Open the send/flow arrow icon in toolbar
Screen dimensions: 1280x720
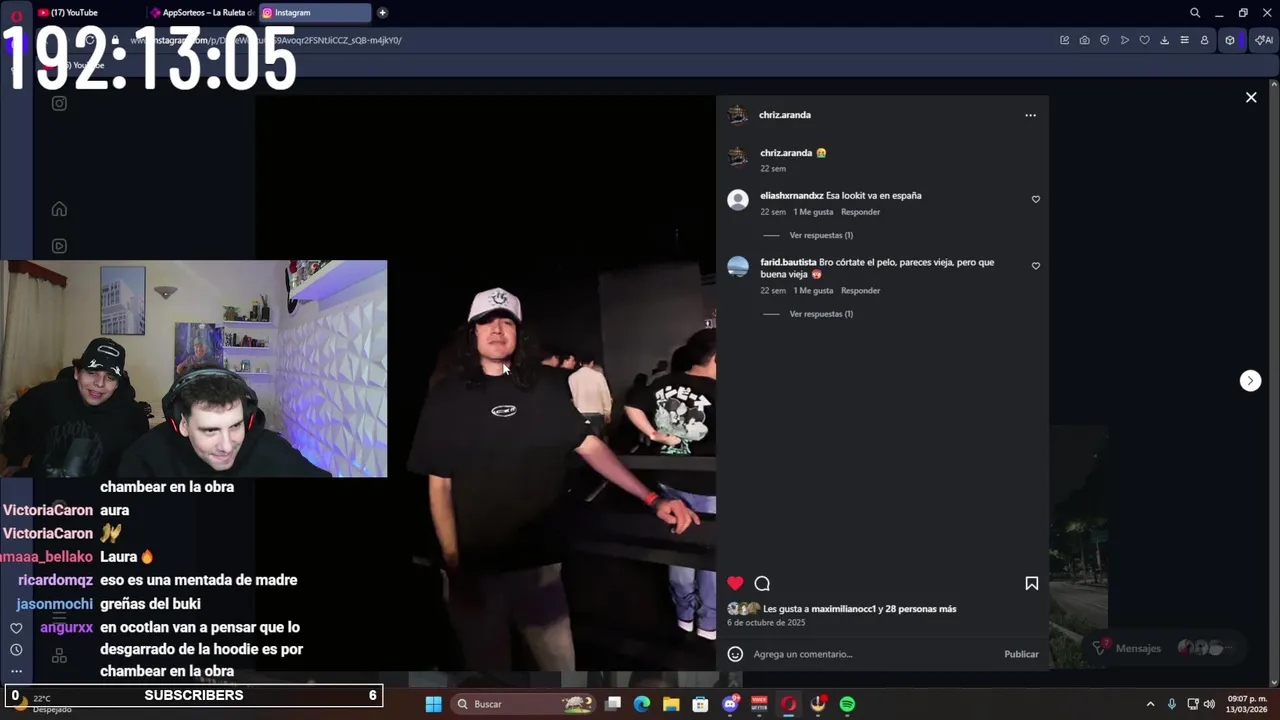[x=1124, y=40]
